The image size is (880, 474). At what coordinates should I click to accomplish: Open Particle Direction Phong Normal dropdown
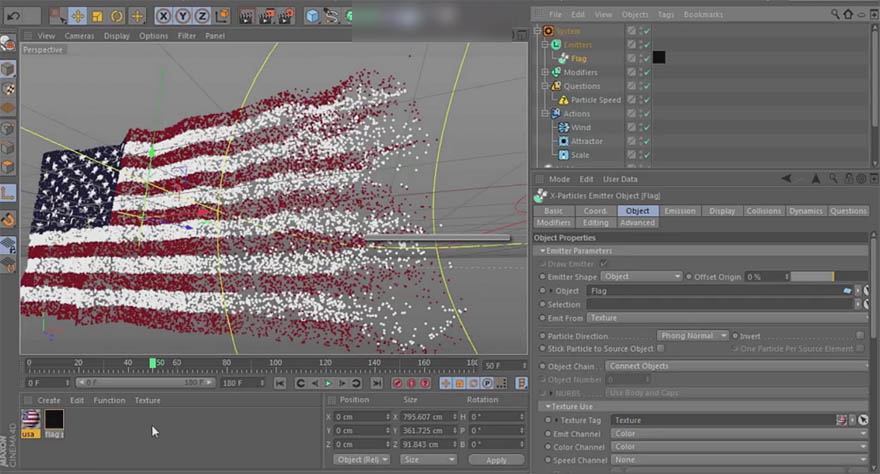click(x=693, y=335)
